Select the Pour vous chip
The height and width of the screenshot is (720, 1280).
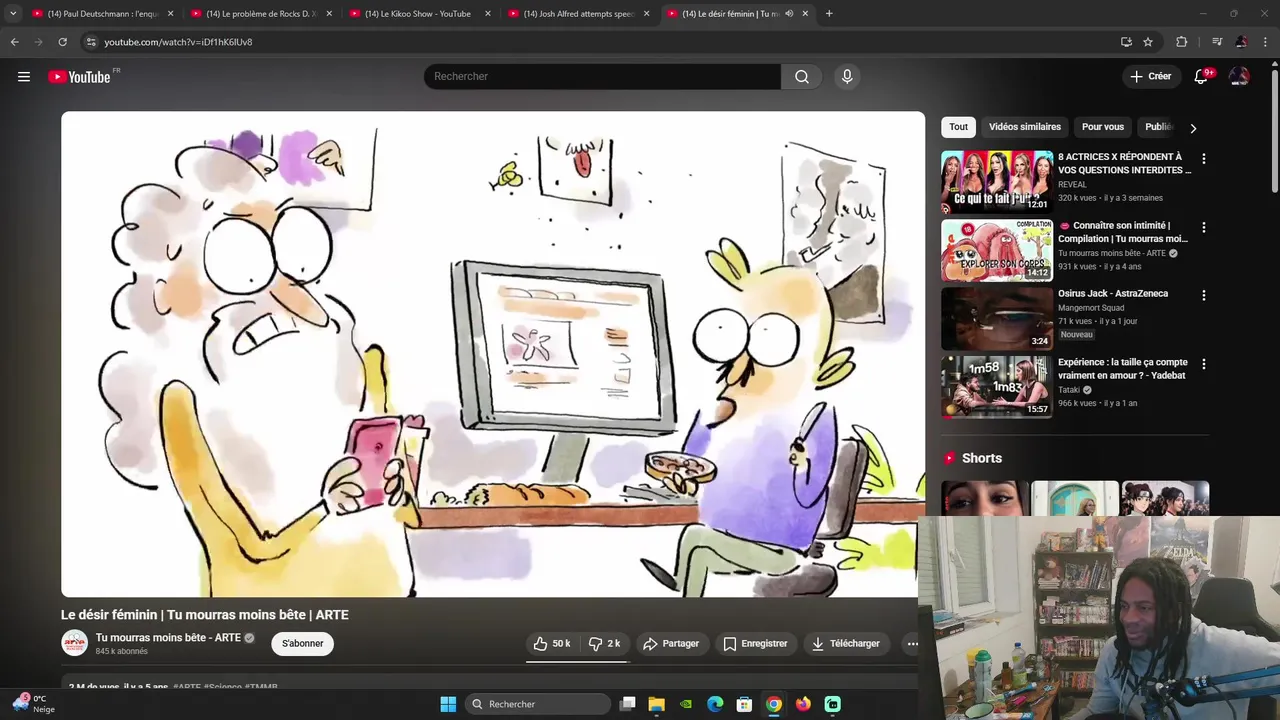1103,127
